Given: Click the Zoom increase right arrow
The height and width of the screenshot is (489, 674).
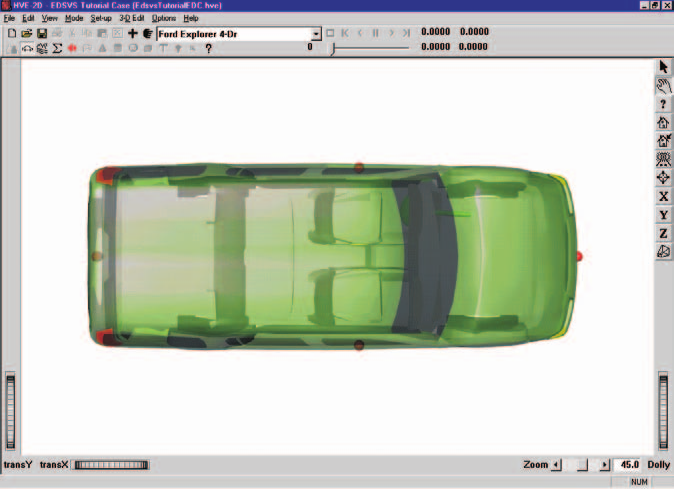Looking at the screenshot, I should (605, 465).
